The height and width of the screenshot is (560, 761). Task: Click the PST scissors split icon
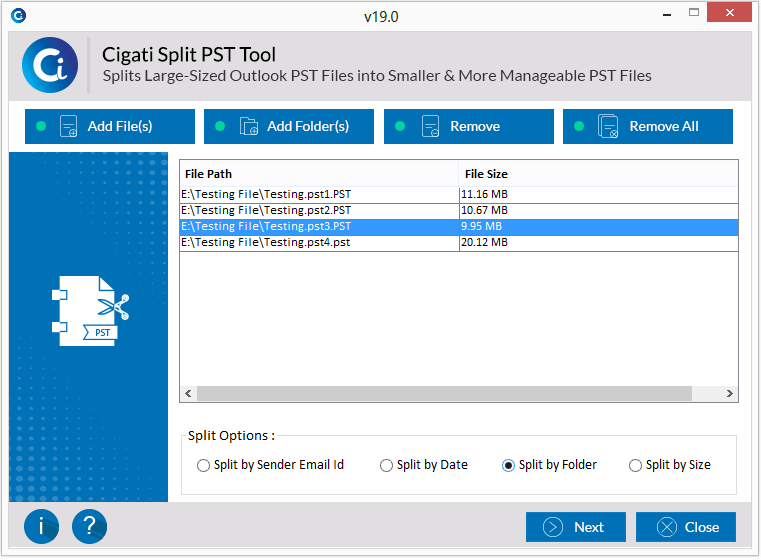(90, 312)
